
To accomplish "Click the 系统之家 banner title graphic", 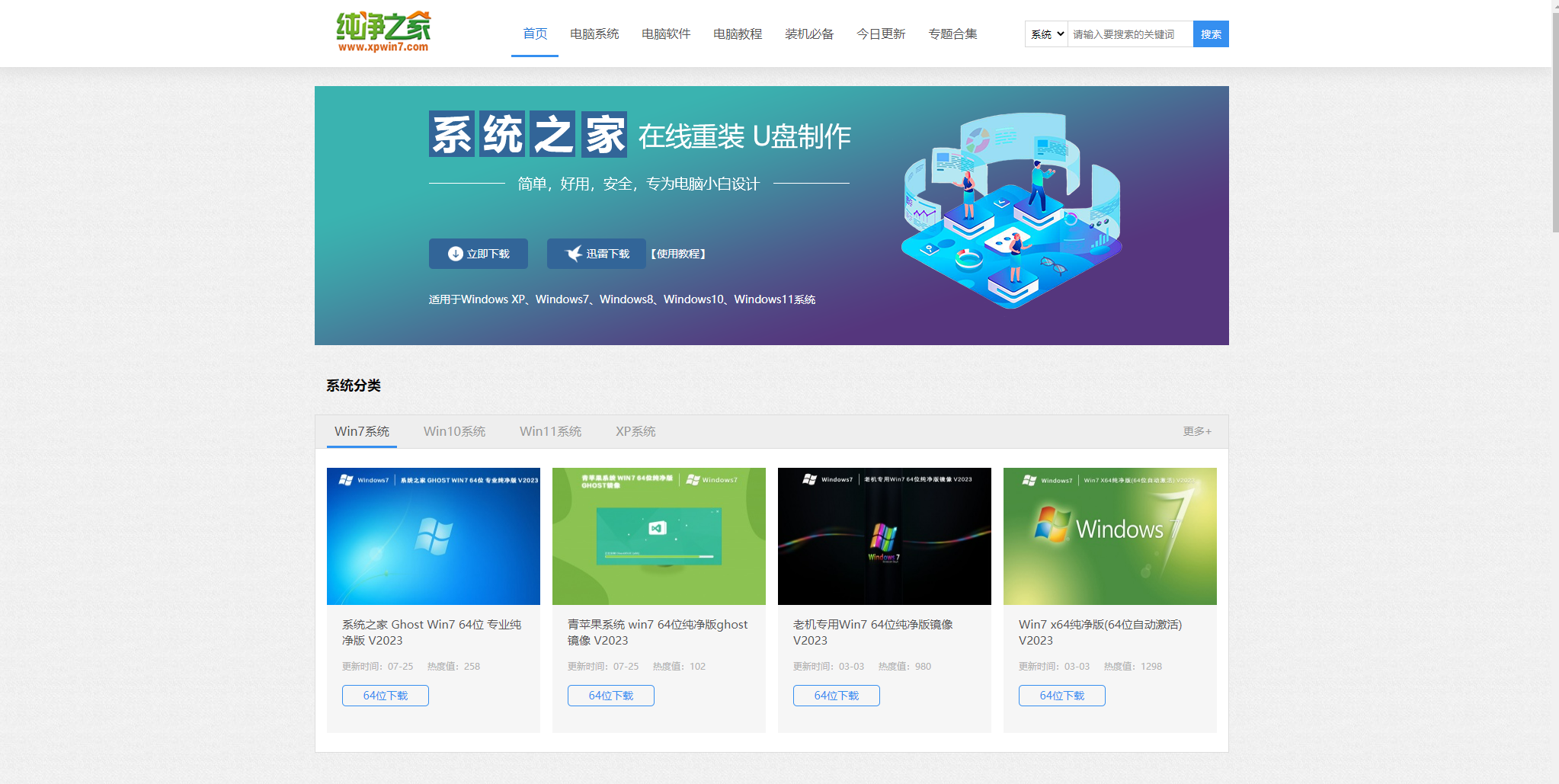I will pos(528,135).
